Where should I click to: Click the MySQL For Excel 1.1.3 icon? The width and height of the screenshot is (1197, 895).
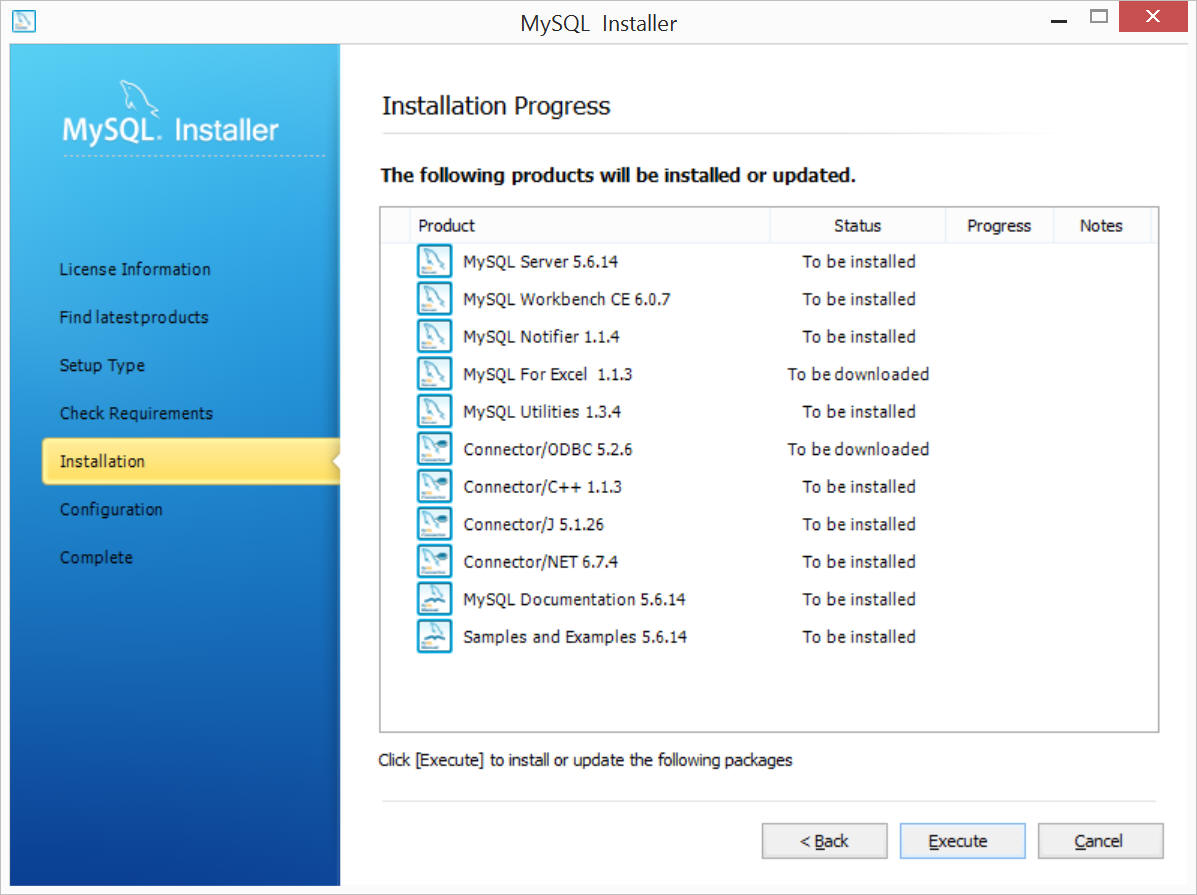point(434,373)
